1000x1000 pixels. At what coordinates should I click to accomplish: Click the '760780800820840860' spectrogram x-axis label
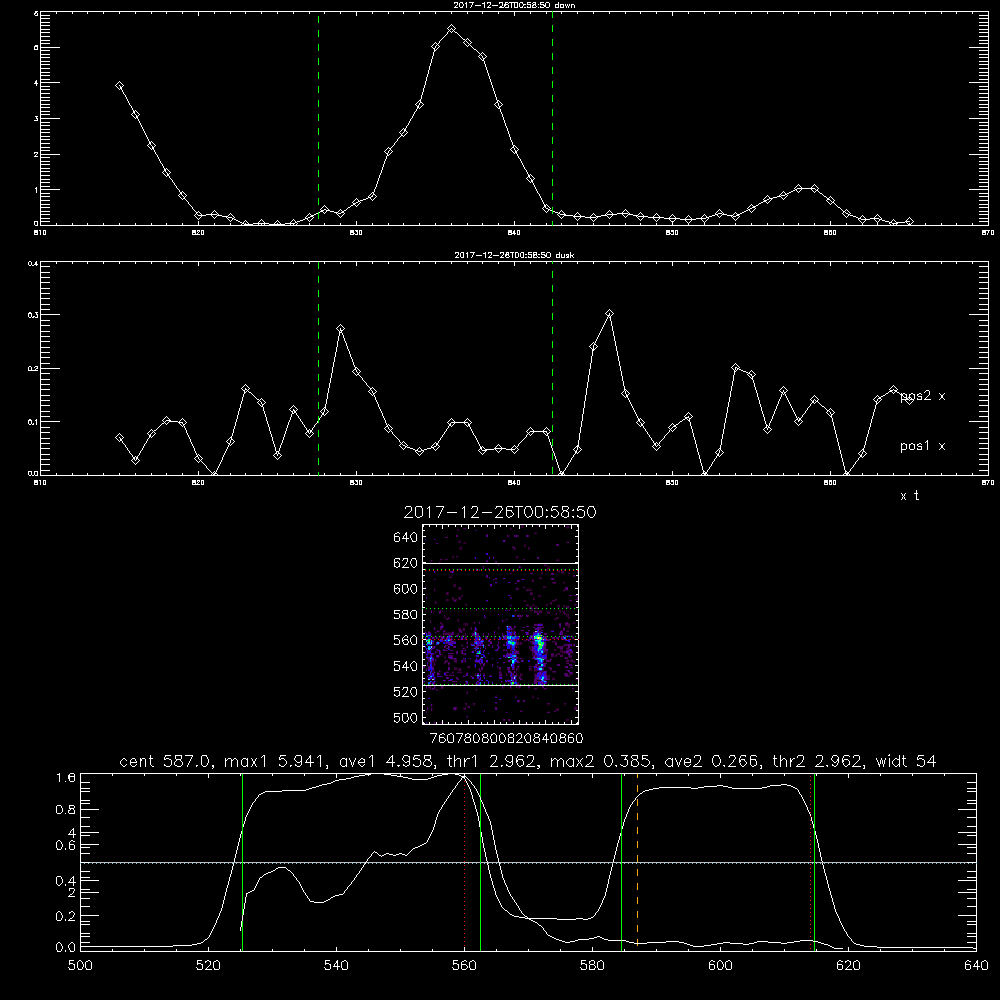point(506,738)
